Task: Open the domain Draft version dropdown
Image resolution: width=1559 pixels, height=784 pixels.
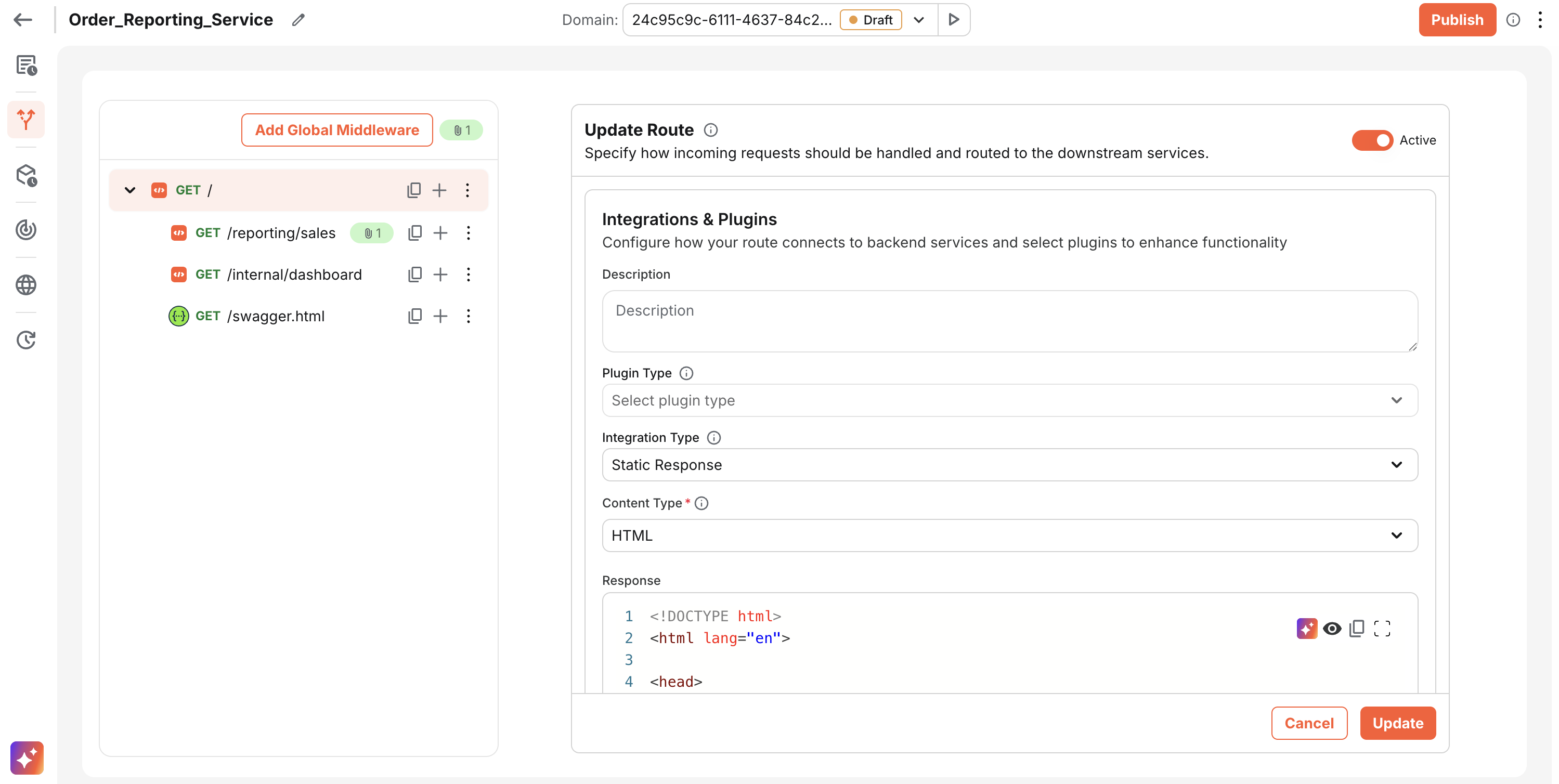Action: pos(918,19)
